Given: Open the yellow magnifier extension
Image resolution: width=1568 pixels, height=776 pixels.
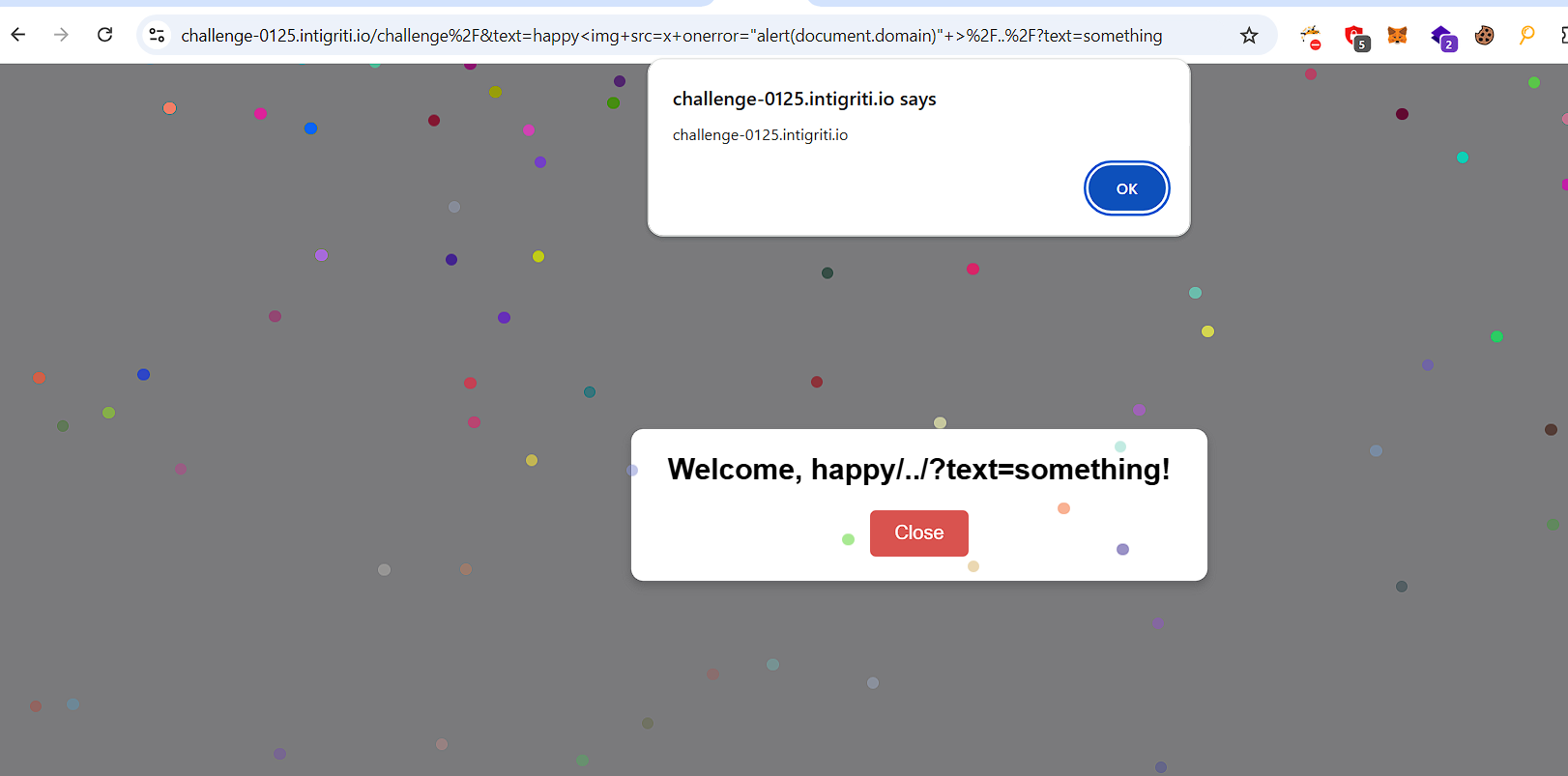Looking at the screenshot, I should (1527, 36).
